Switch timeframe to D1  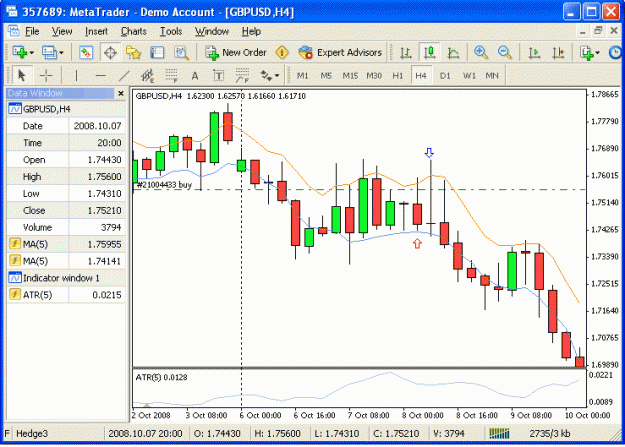pos(445,75)
